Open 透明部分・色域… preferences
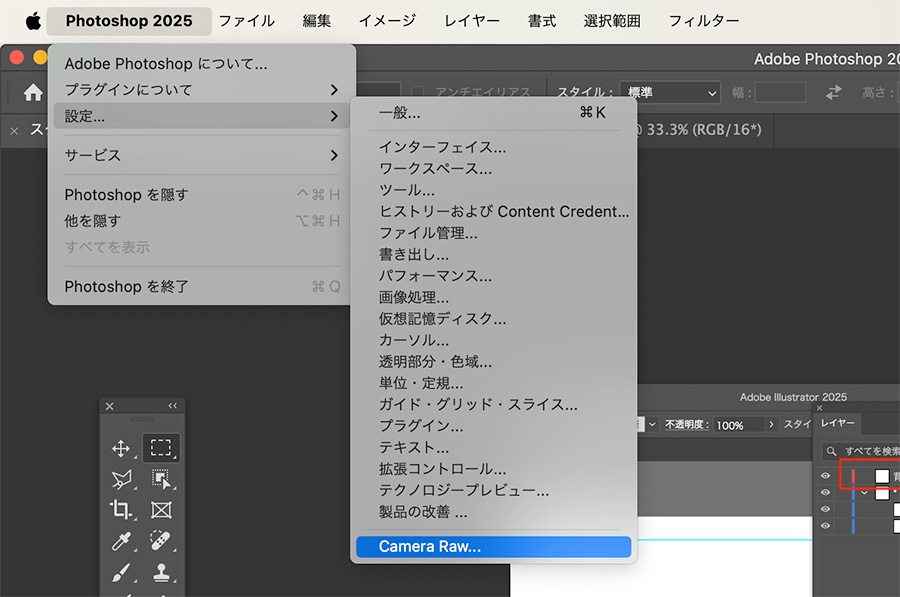Viewport: 900px width, 597px height. click(494, 362)
